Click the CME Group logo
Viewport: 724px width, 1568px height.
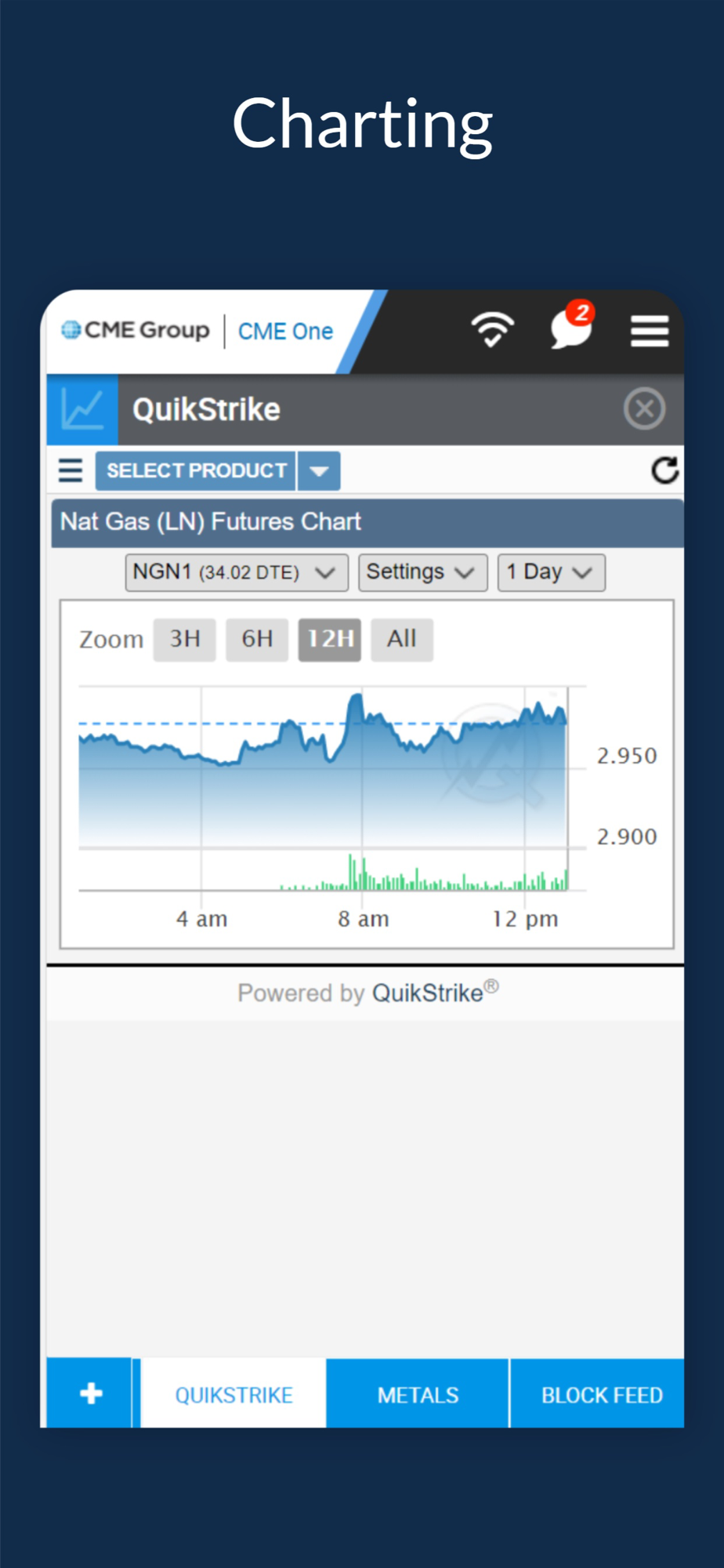coord(136,330)
